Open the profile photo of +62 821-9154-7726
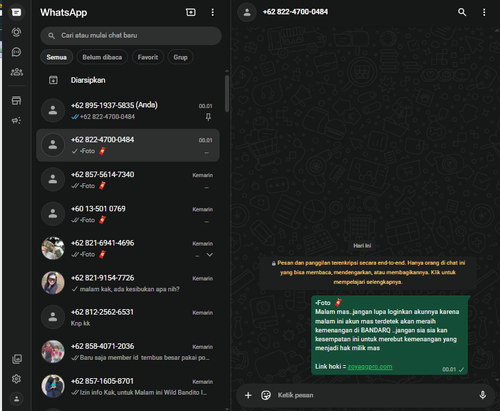The width and height of the screenshot is (500, 411). pyautogui.click(x=53, y=283)
